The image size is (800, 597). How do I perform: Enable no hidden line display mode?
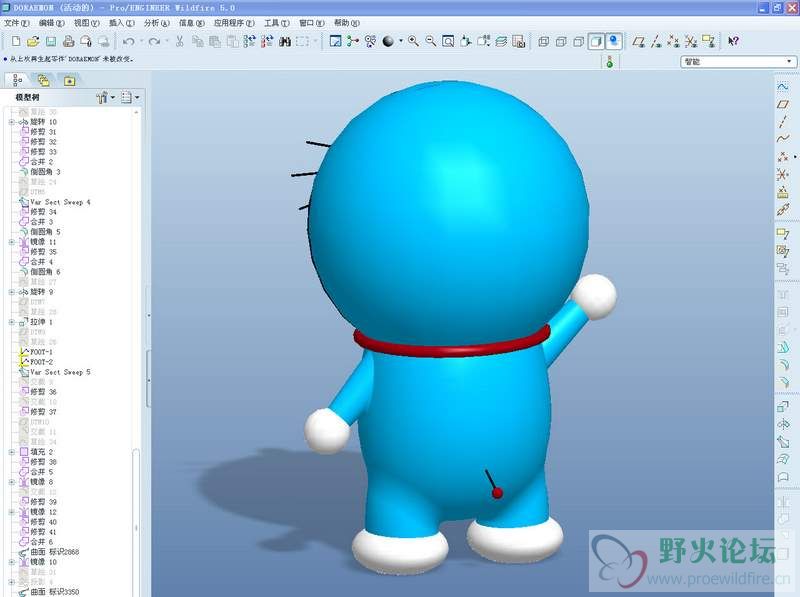[x=578, y=41]
